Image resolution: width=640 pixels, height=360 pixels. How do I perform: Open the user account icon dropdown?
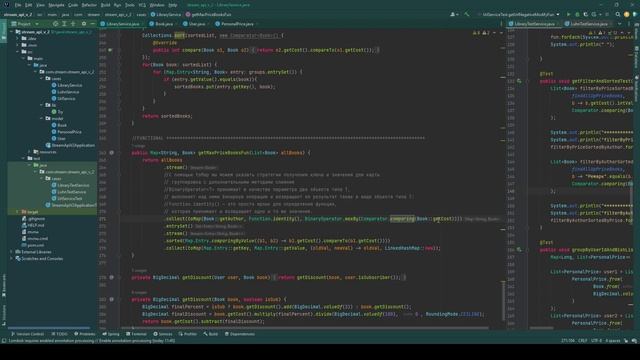pyautogui.click(x=454, y=14)
